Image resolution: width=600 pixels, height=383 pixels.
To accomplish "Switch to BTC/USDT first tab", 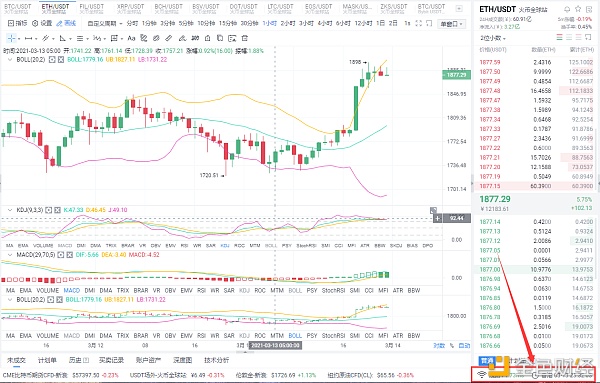I will pyautogui.click(x=18, y=8).
